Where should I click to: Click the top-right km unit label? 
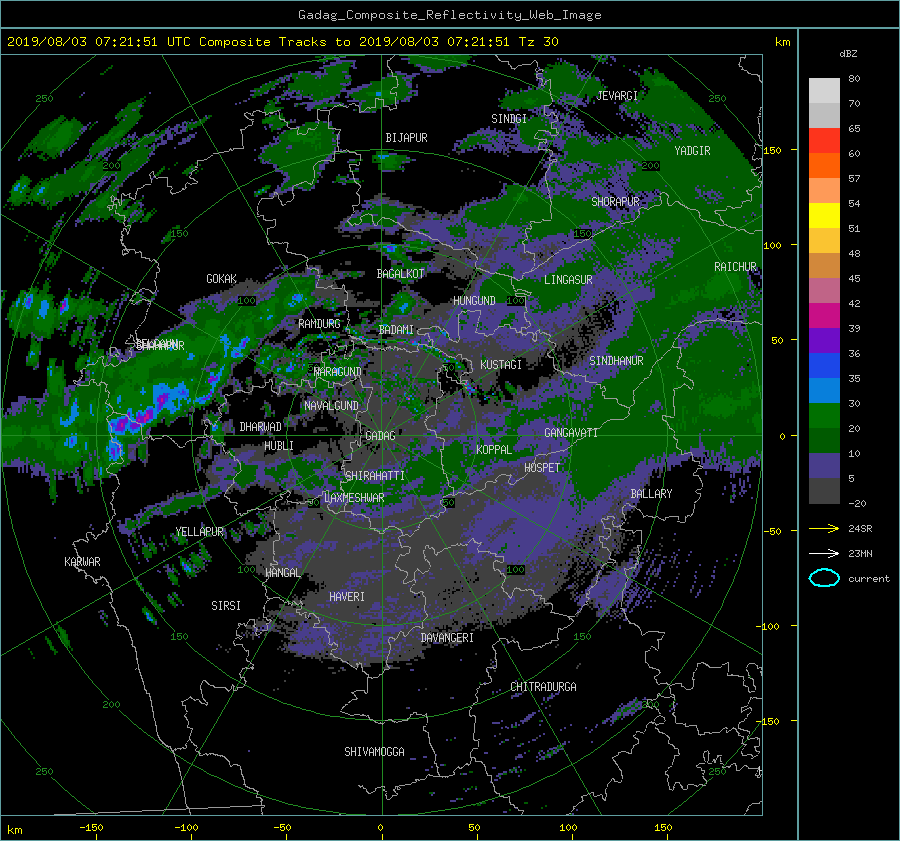point(782,42)
